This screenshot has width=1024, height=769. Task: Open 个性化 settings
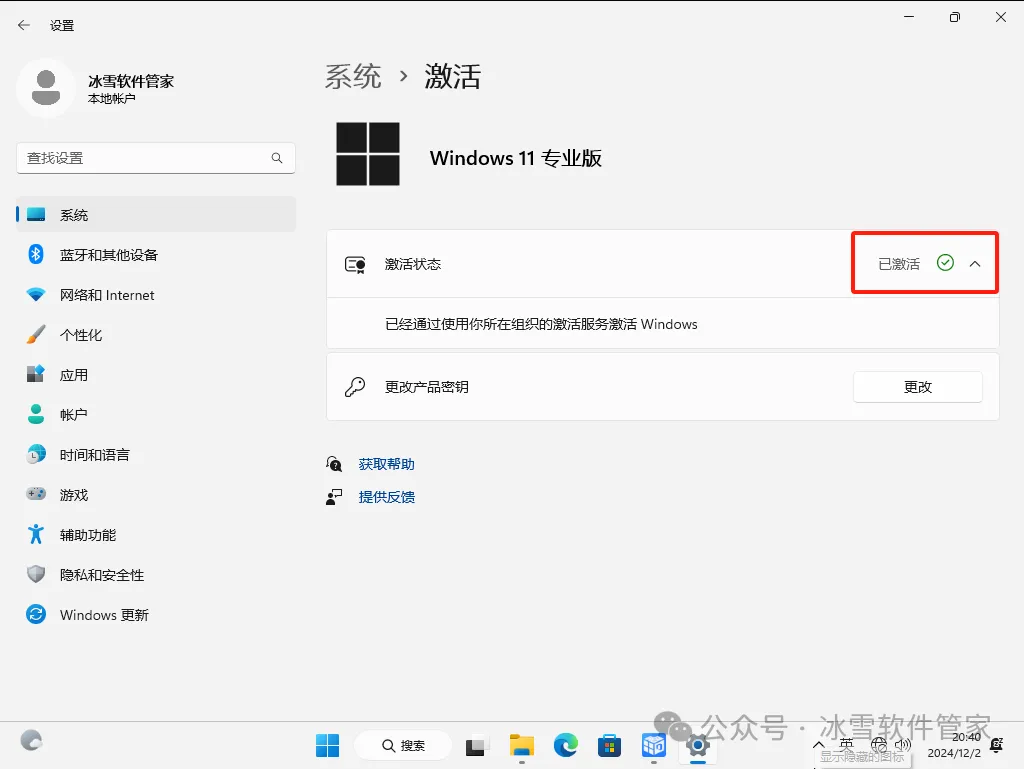point(155,335)
